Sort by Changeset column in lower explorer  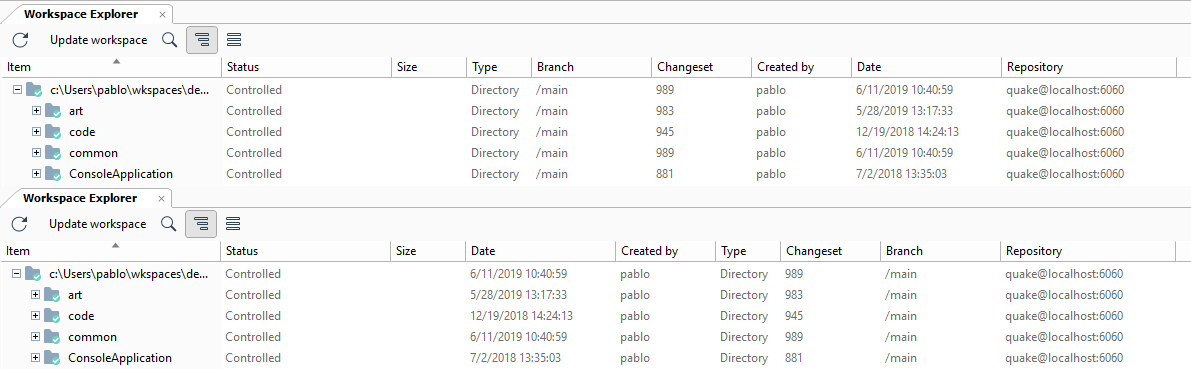829,251
